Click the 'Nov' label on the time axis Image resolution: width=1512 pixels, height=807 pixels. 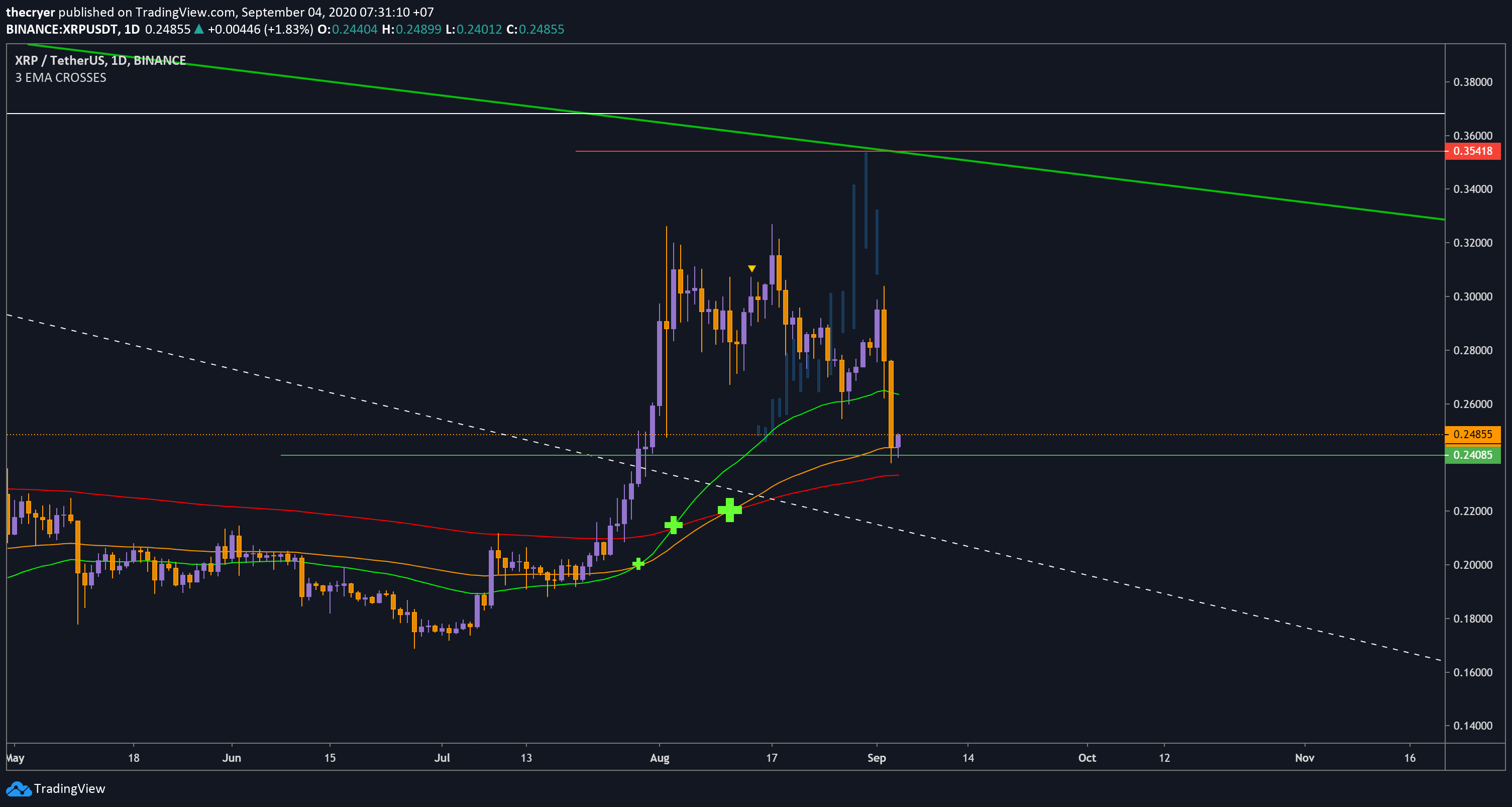(1304, 758)
